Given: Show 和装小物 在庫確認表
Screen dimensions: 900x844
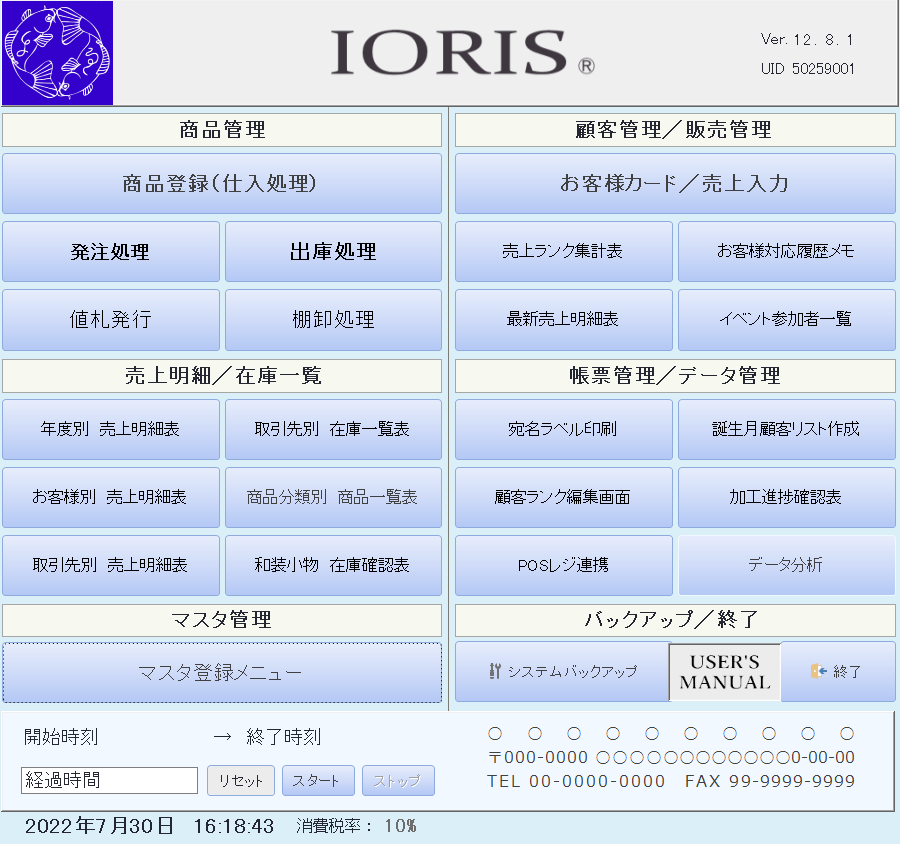Looking at the screenshot, I should click(x=333, y=566).
